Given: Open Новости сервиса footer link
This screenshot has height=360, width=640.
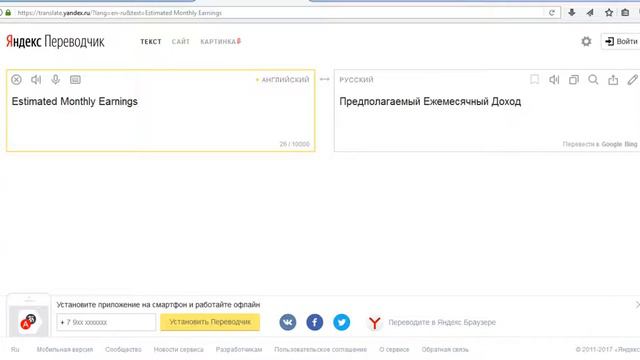Looking at the screenshot, I should tap(178, 349).
